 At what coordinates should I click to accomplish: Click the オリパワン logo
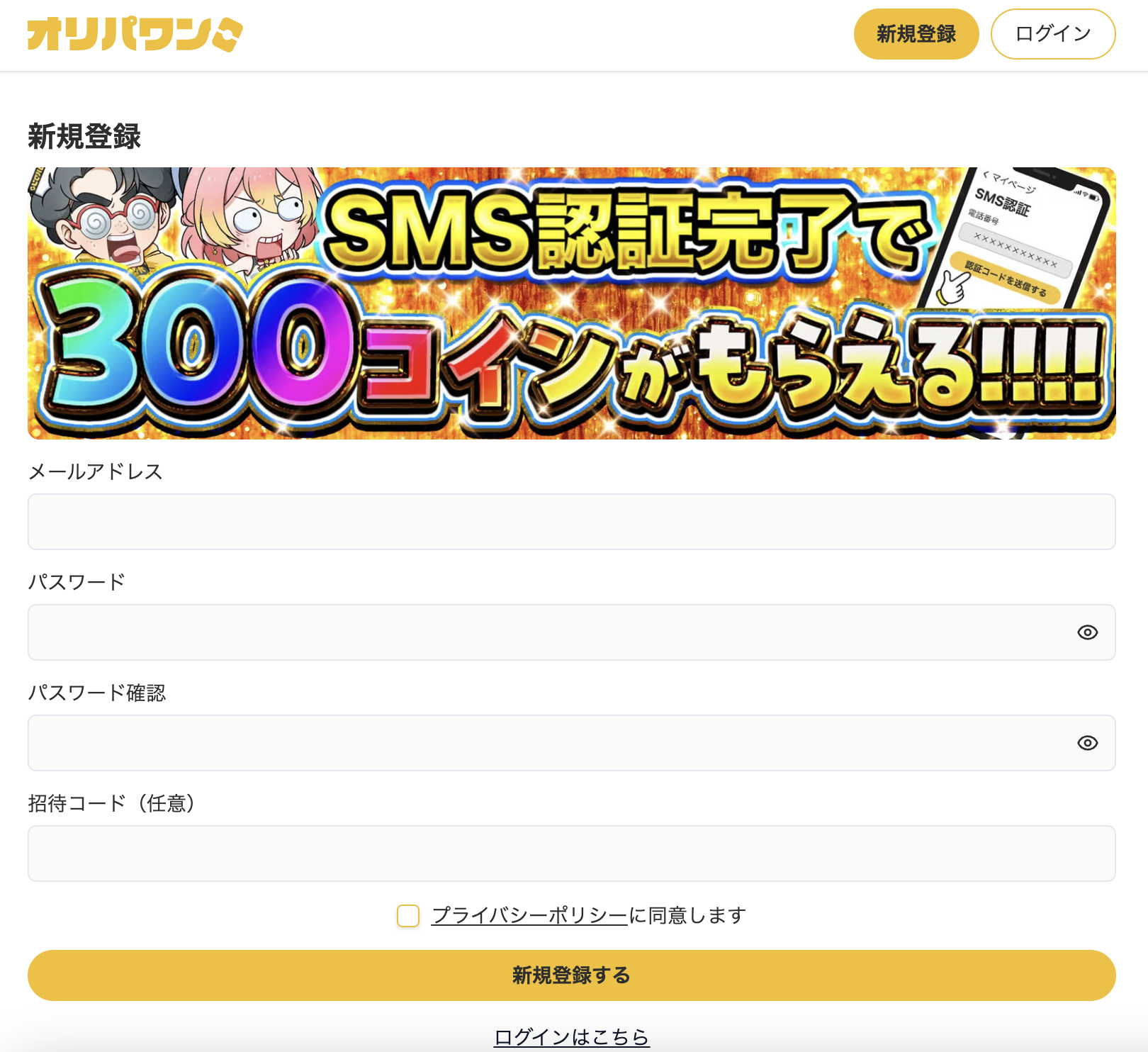tap(135, 34)
